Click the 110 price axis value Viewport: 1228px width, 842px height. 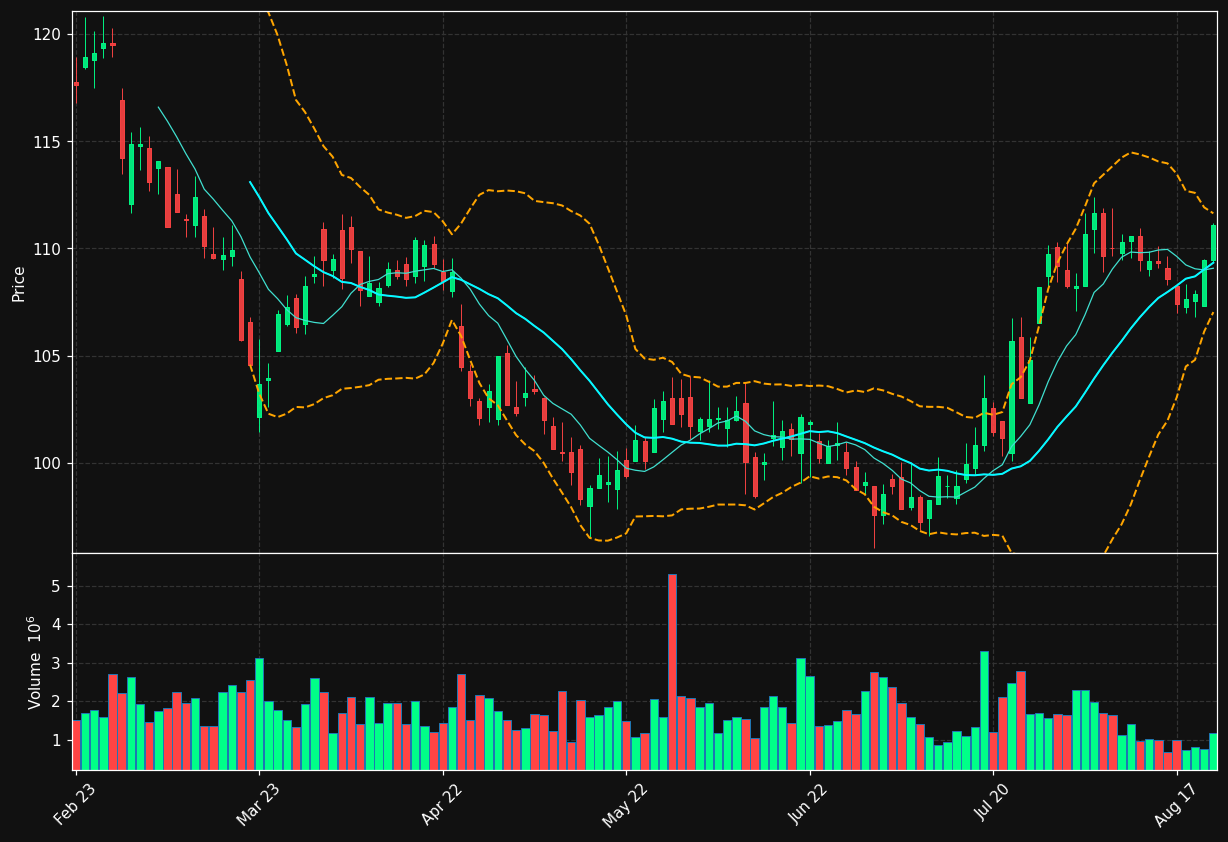(x=48, y=249)
